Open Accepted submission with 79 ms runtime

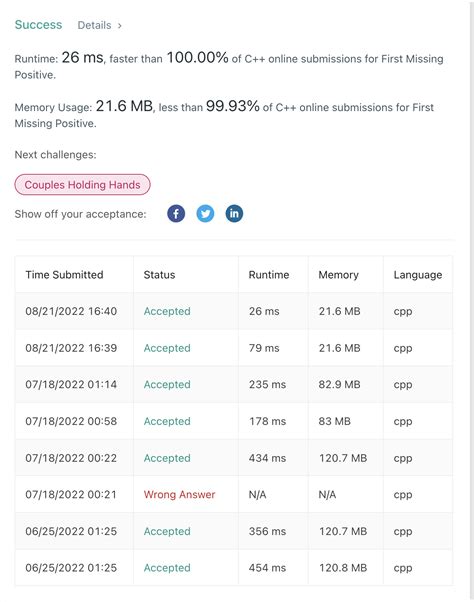coord(167,348)
